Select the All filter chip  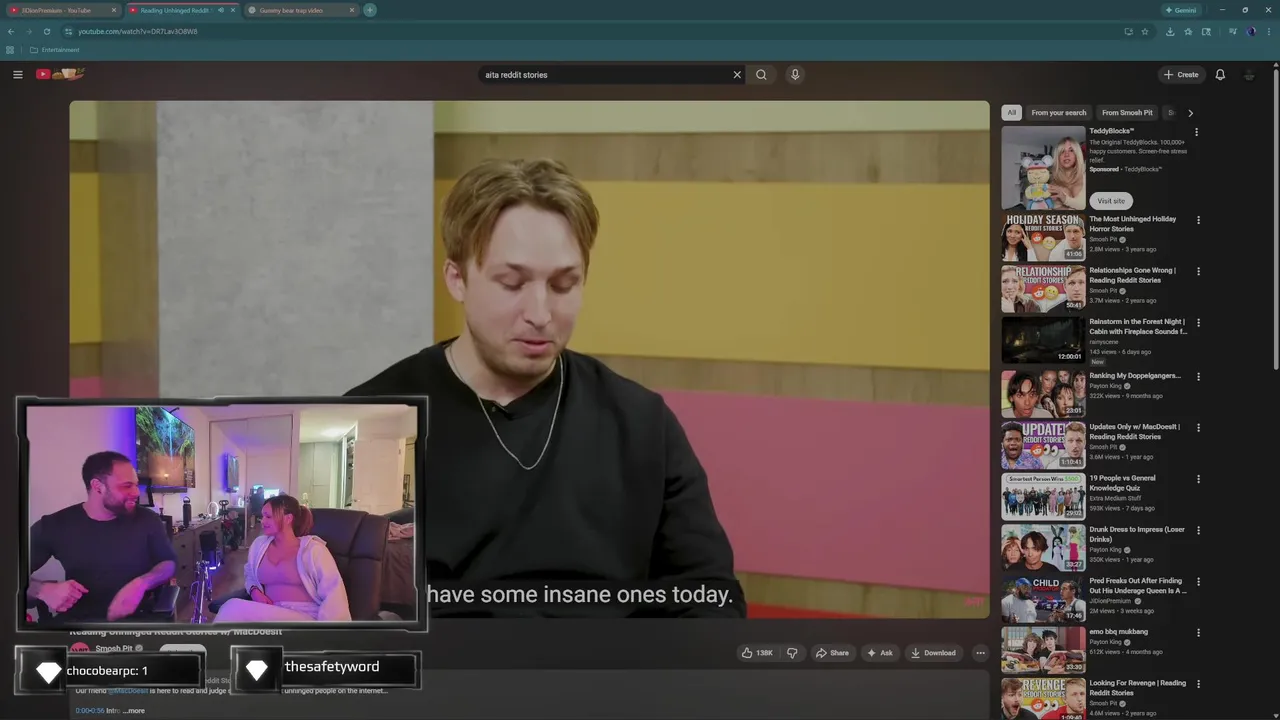1011,113
